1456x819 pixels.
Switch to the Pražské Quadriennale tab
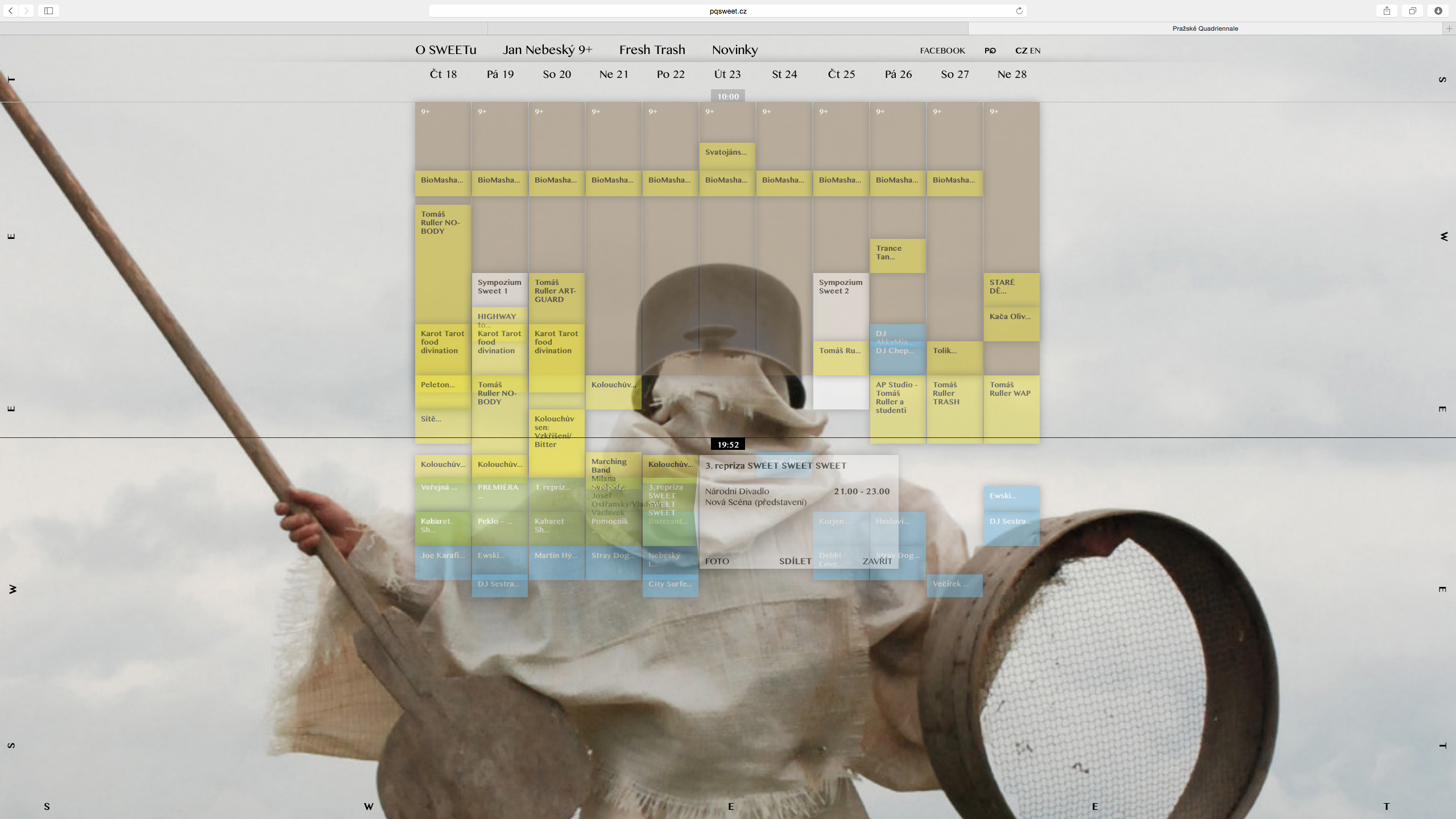(x=1205, y=28)
